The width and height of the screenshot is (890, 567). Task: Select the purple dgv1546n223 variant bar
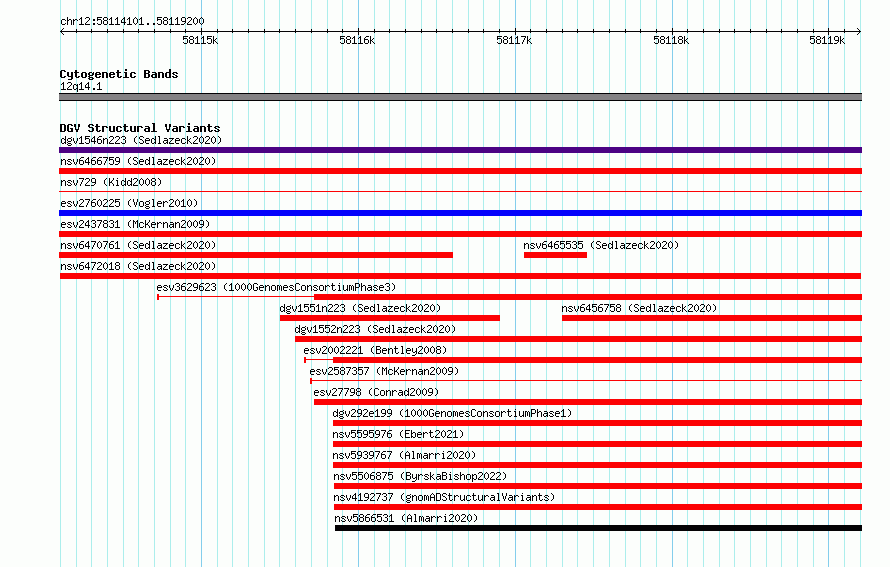tap(460, 150)
